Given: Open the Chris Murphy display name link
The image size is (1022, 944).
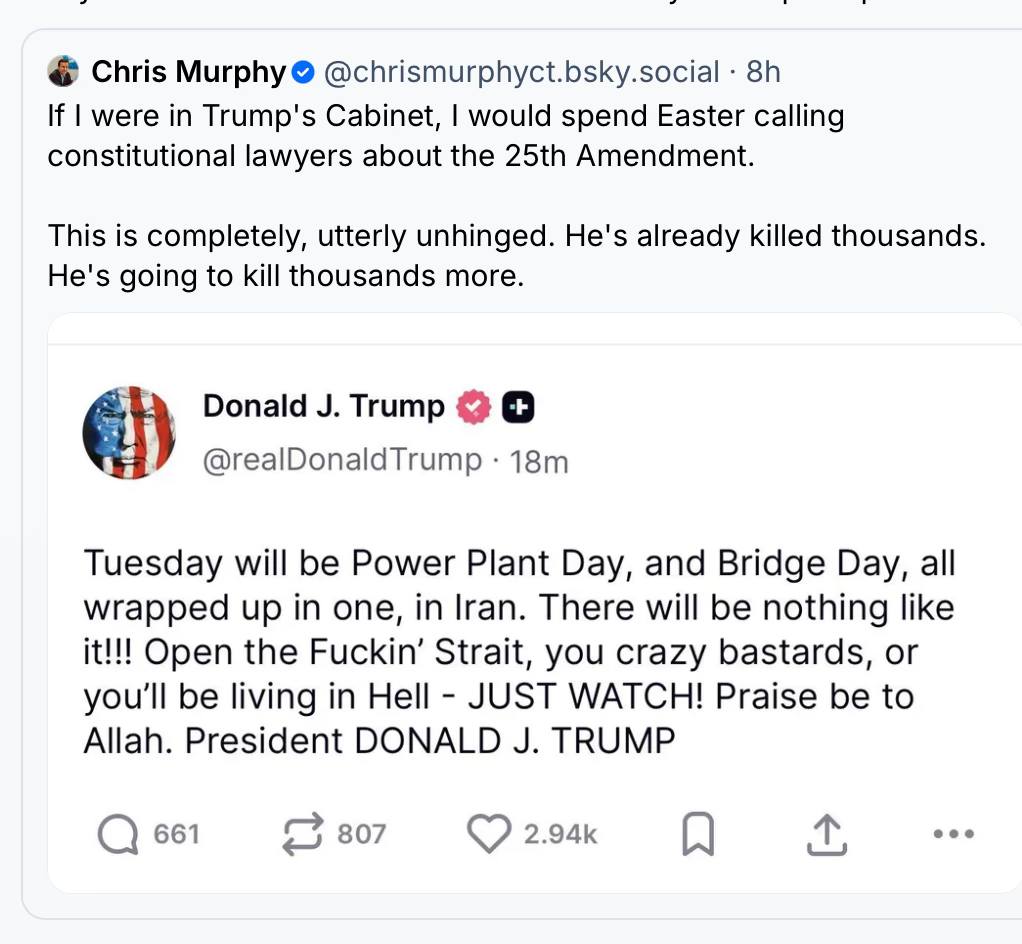Looking at the screenshot, I should [188, 72].
